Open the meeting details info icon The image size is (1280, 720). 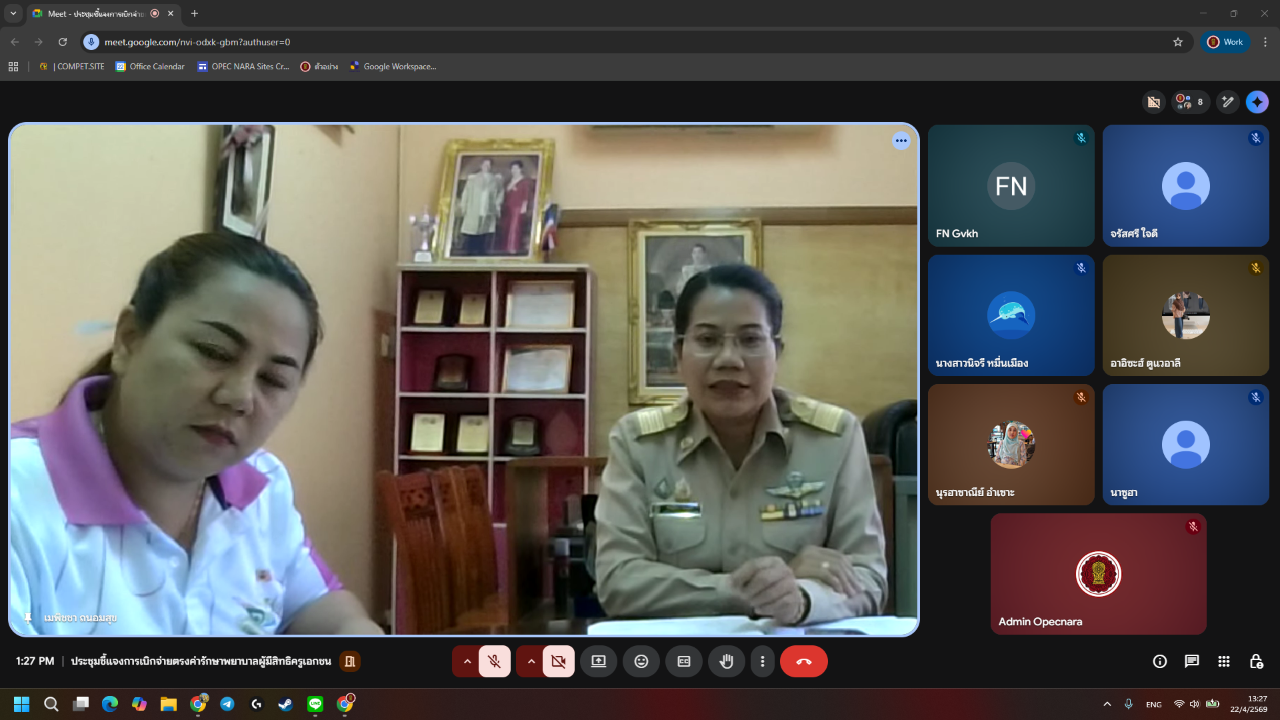1159,661
